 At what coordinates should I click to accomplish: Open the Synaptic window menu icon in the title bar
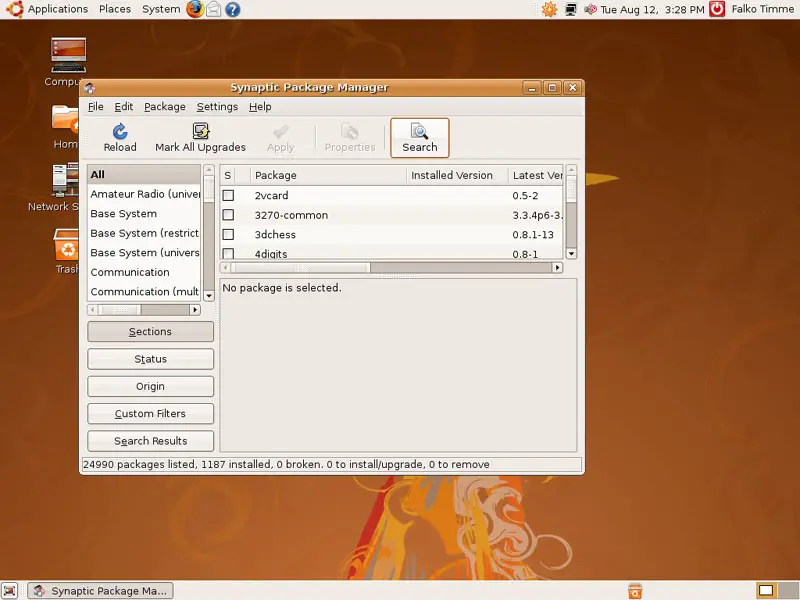coord(90,88)
